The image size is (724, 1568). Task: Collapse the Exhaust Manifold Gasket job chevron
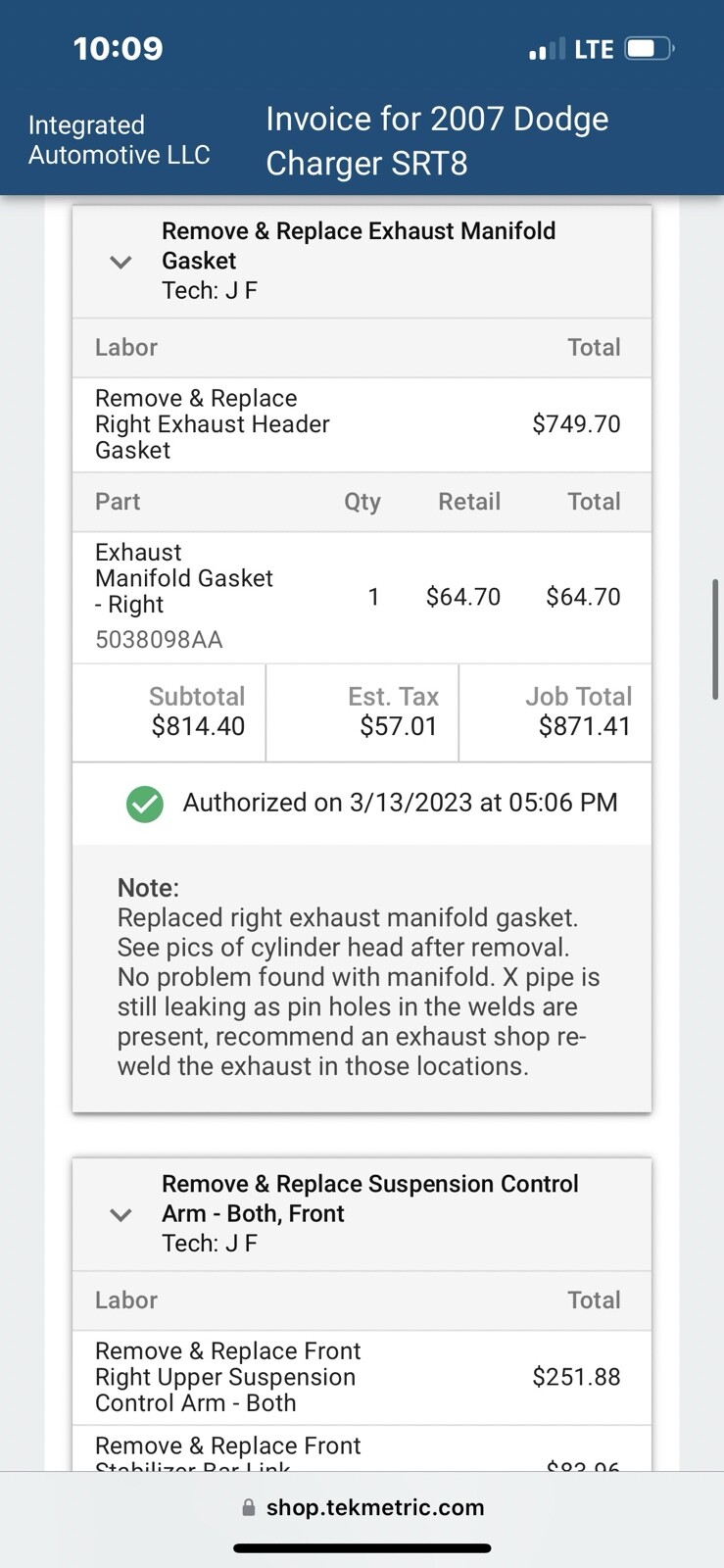(121, 262)
